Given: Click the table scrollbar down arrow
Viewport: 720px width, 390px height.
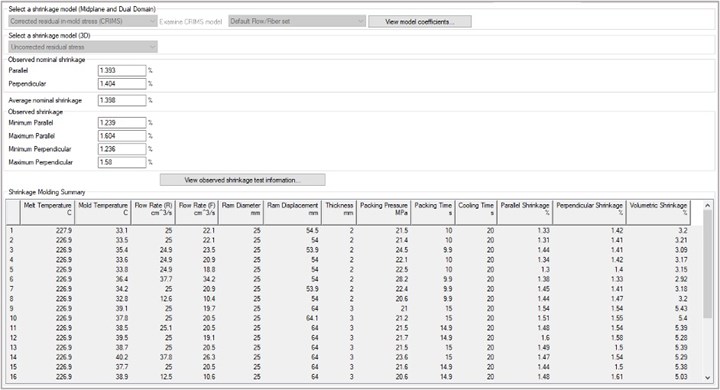Looking at the screenshot, I should tap(707, 377).
